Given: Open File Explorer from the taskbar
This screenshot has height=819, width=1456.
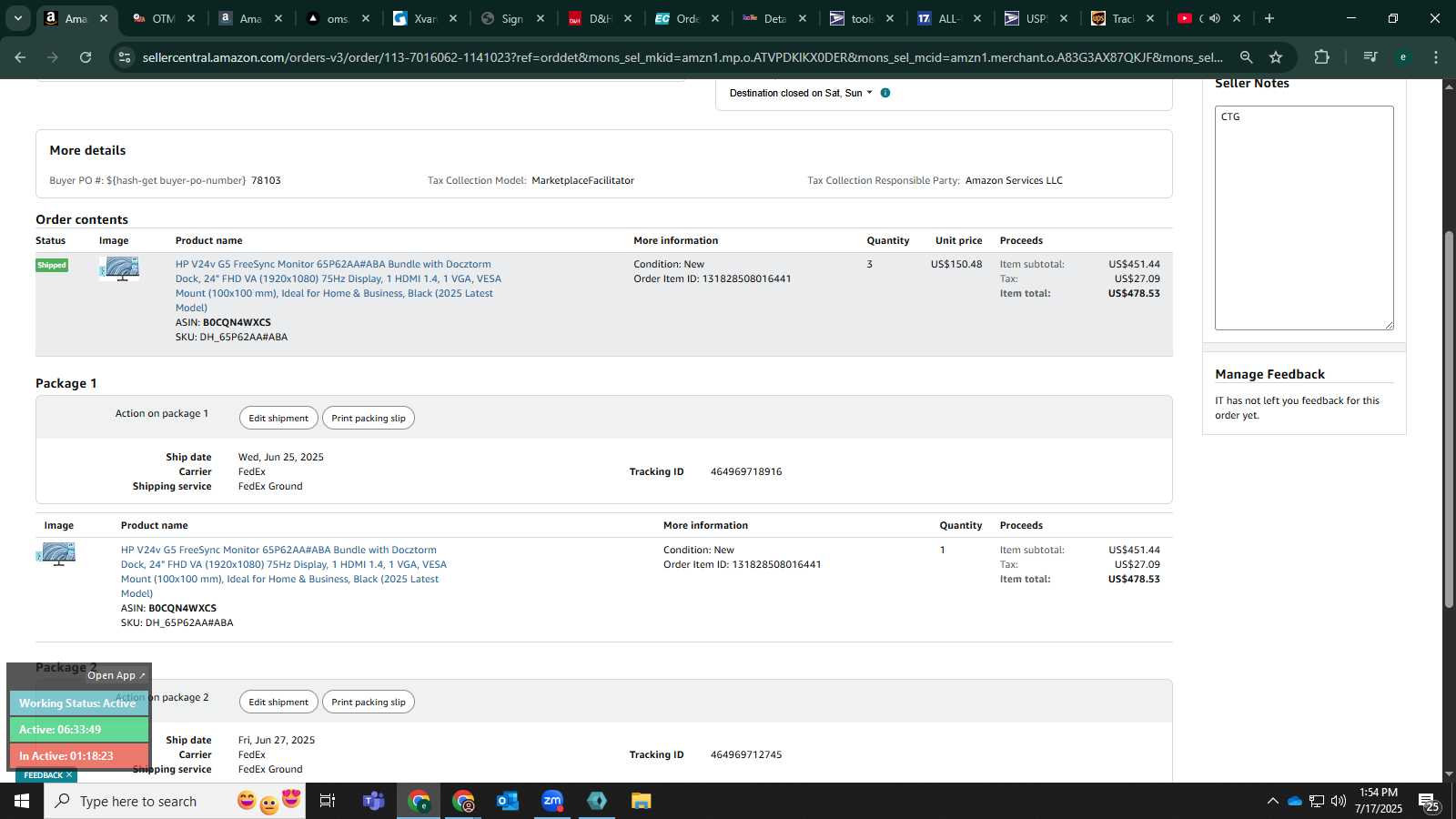Looking at the screenshot, I should (642, 801).
